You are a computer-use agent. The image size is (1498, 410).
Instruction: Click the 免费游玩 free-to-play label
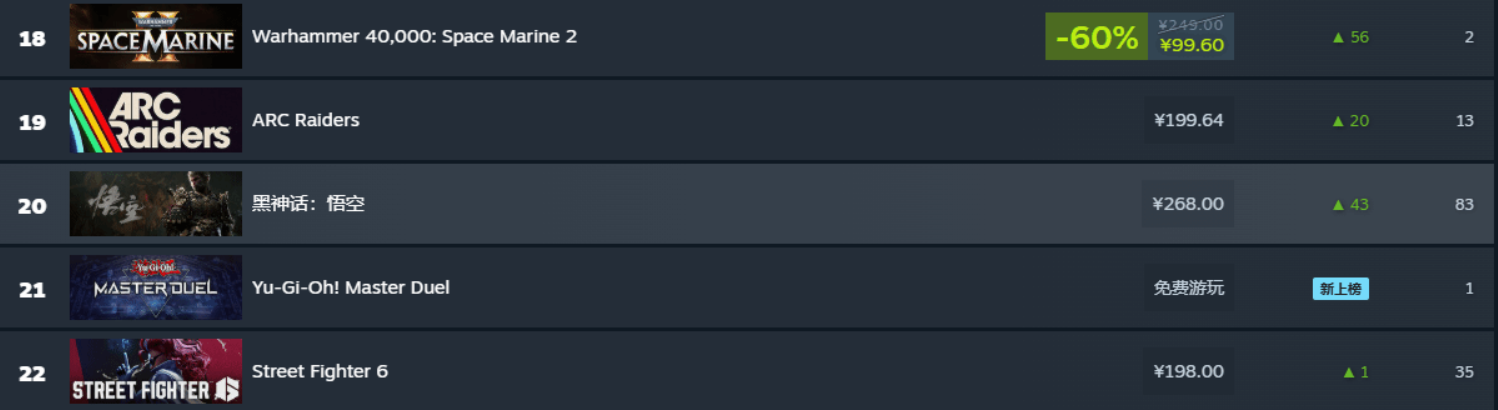click(x=1188, y=288)
